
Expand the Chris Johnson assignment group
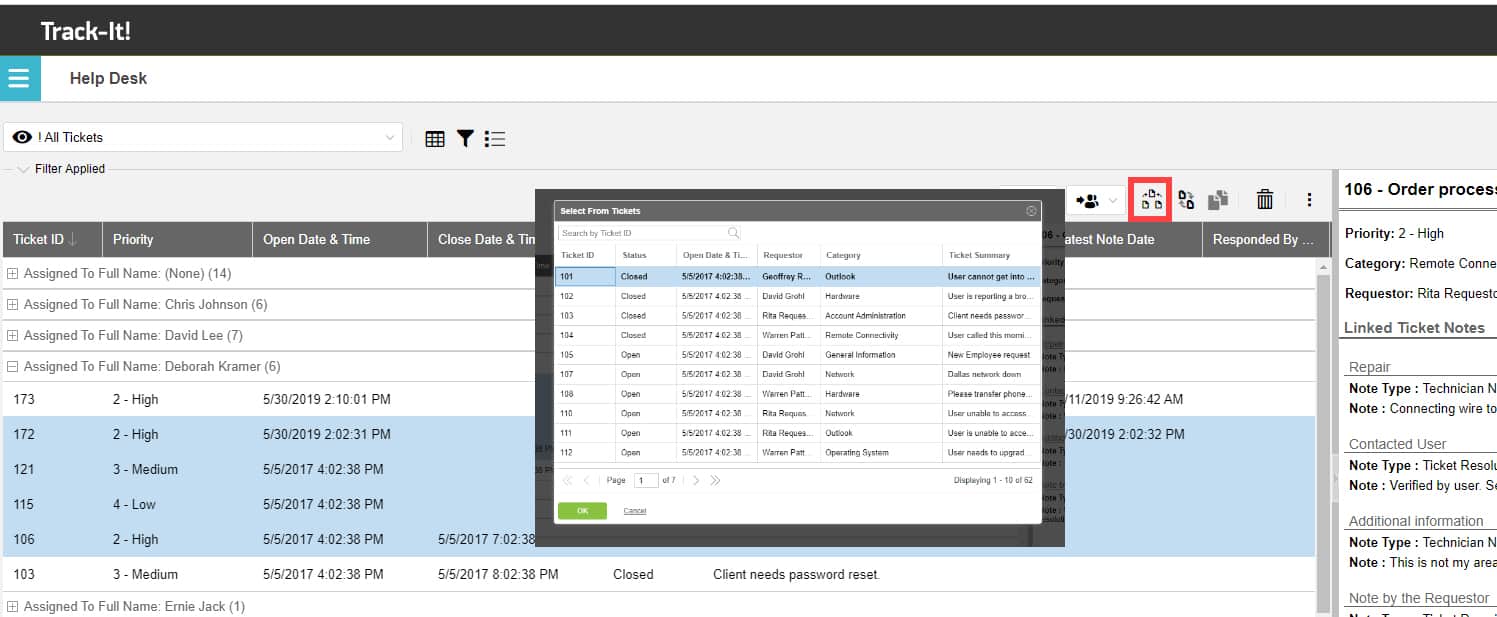coord(15,304)
